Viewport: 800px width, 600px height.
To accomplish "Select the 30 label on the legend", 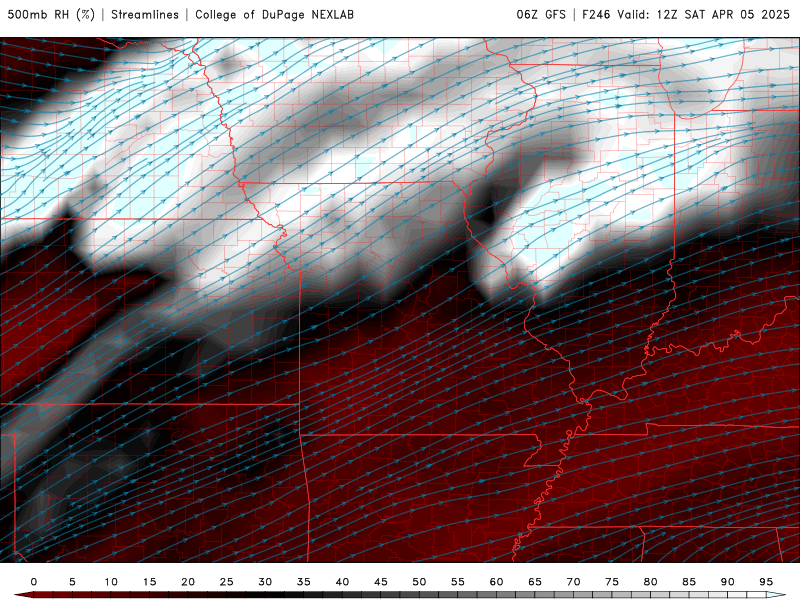I will 265,582.
